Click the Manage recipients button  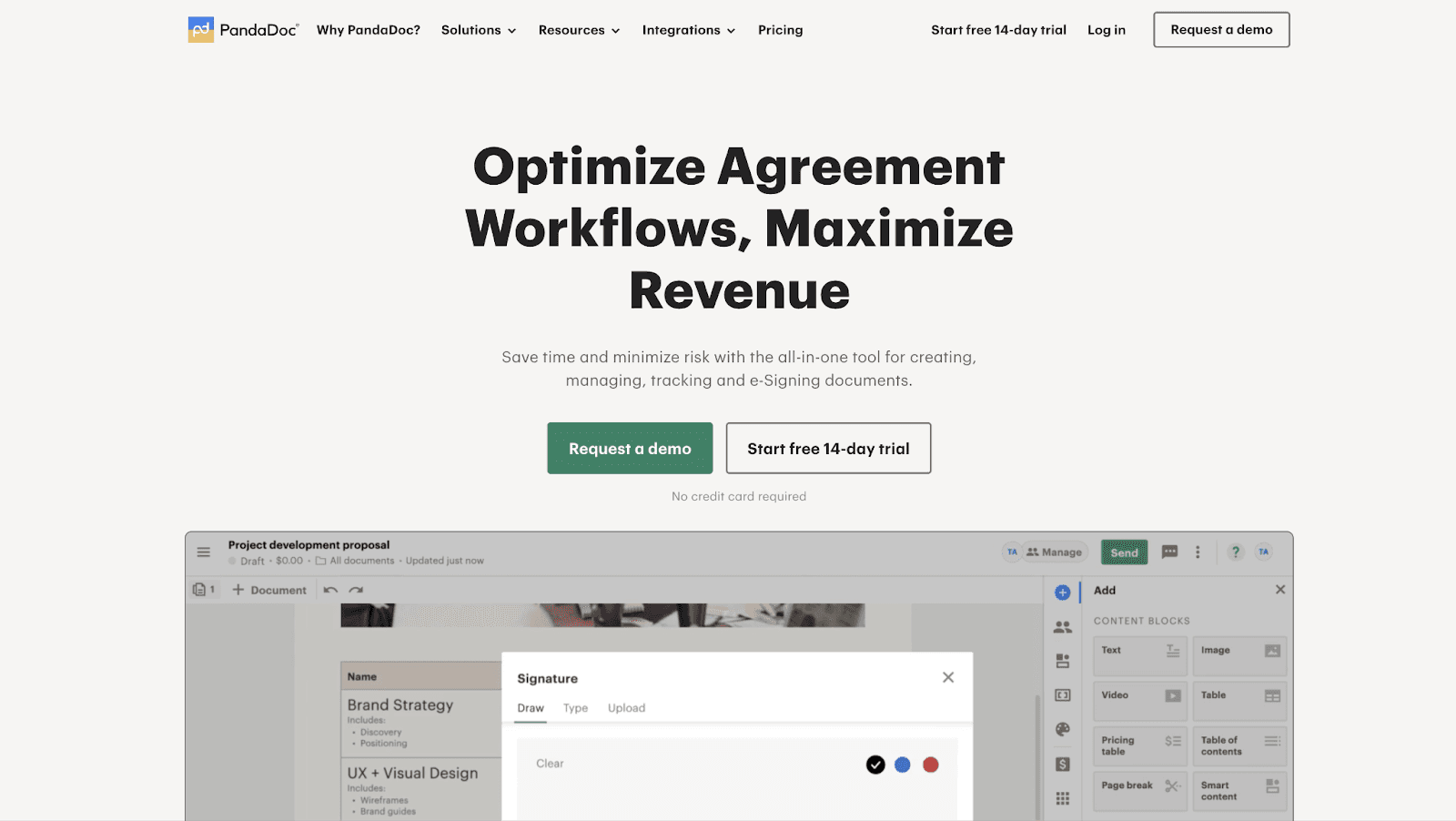pyautogui.click(x=1054, y=552)
